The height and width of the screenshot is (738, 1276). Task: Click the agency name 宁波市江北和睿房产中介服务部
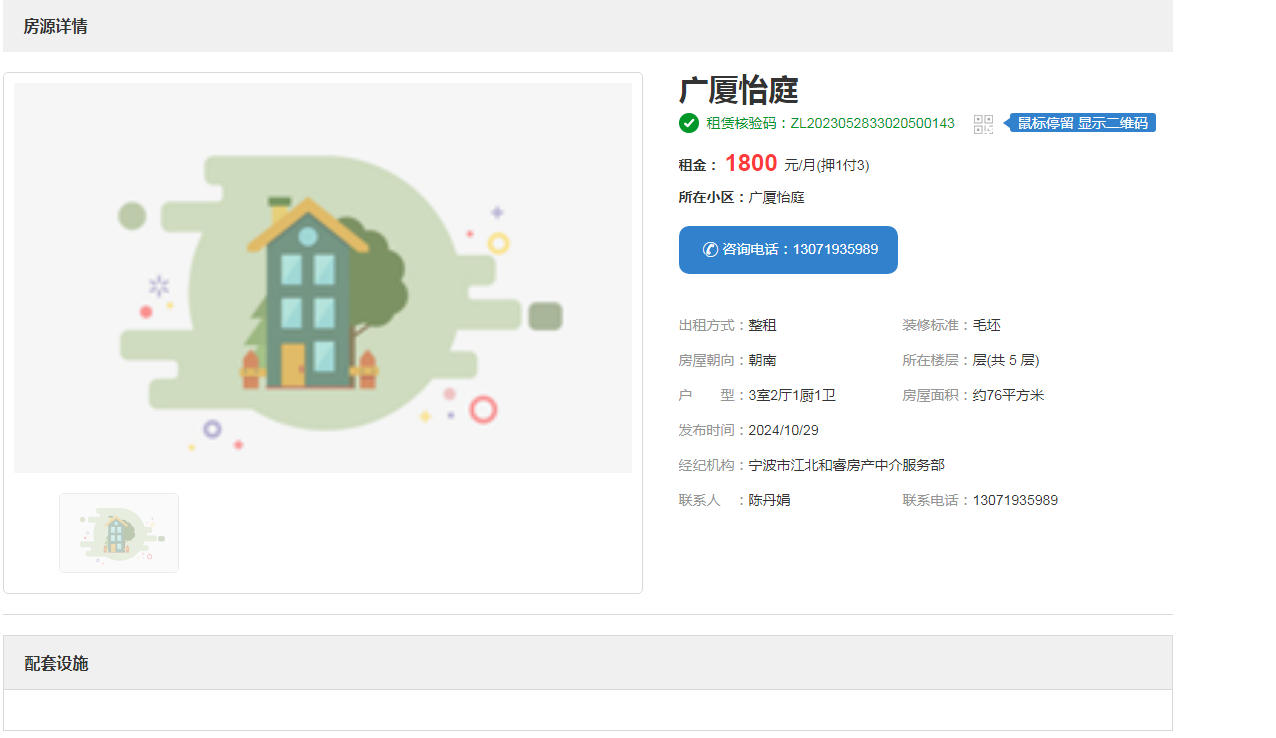tap(846, 465)
